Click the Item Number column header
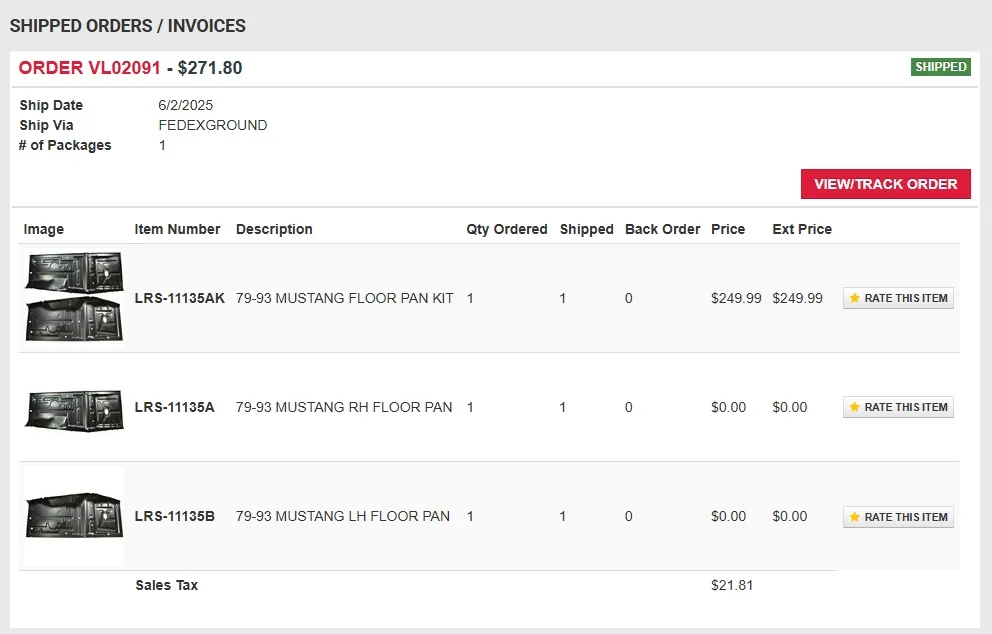The image size is (992, 634). 177,229
